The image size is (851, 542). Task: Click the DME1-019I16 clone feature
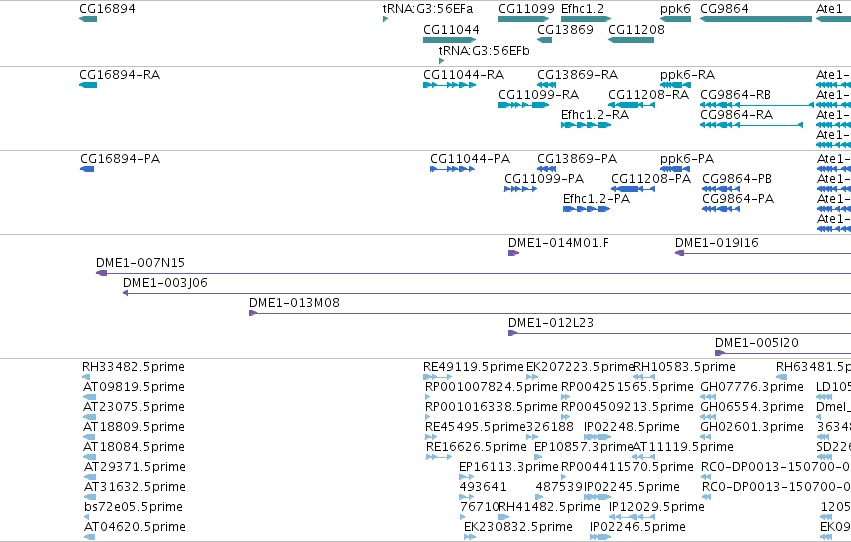[763, 253]
